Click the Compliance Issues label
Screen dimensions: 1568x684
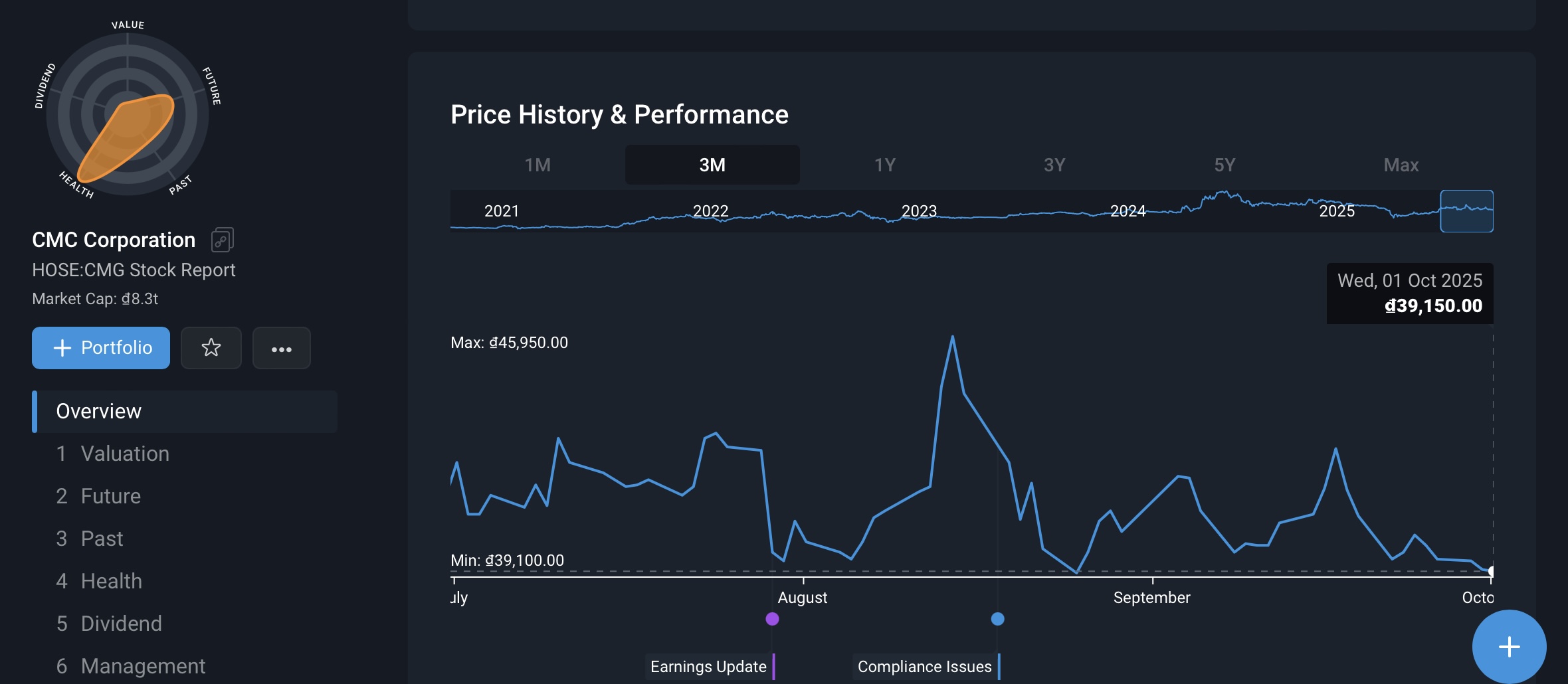[x=924, y=666]
